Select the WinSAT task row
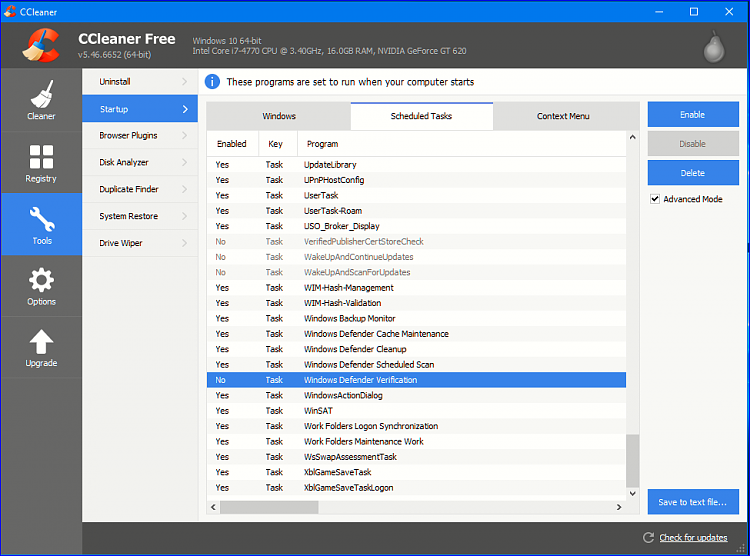The width and height of the screenshot is (750, 556). 416,411
